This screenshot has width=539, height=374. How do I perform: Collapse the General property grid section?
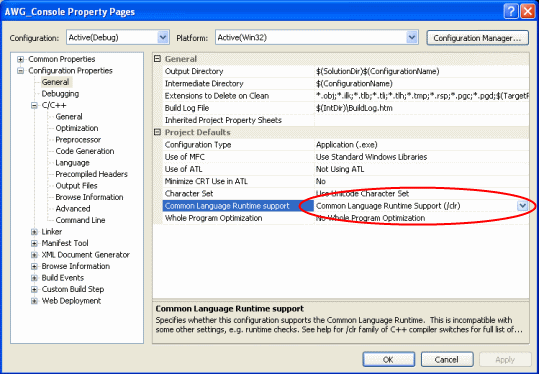157,59
